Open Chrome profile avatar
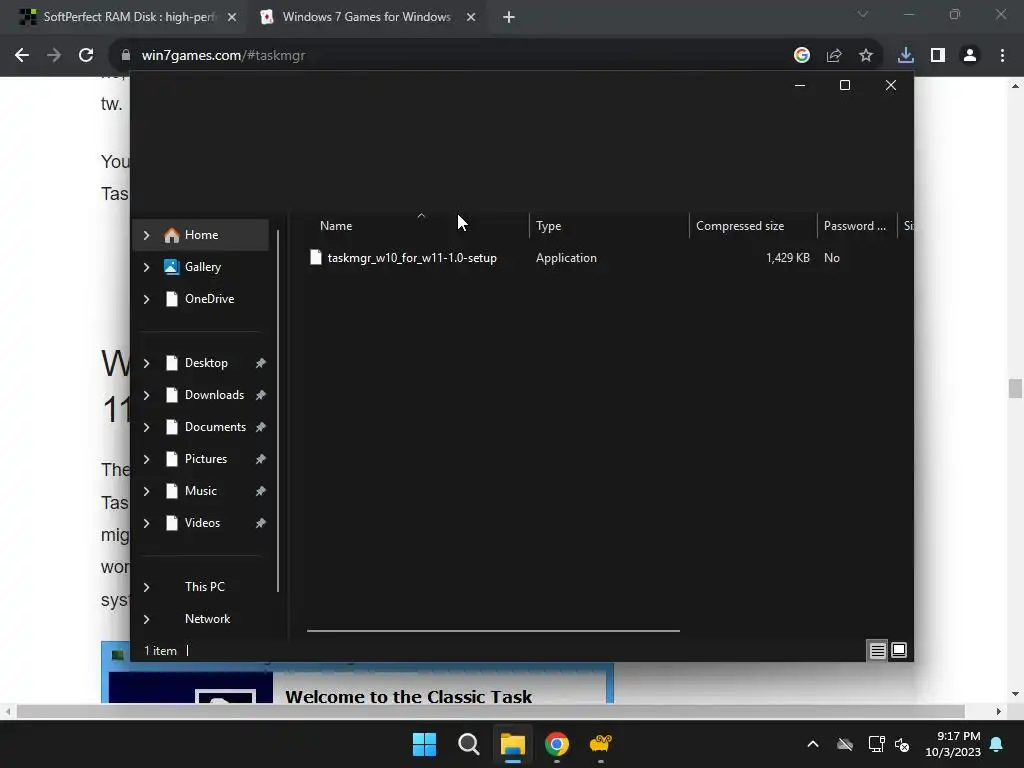 pos(970,56)
